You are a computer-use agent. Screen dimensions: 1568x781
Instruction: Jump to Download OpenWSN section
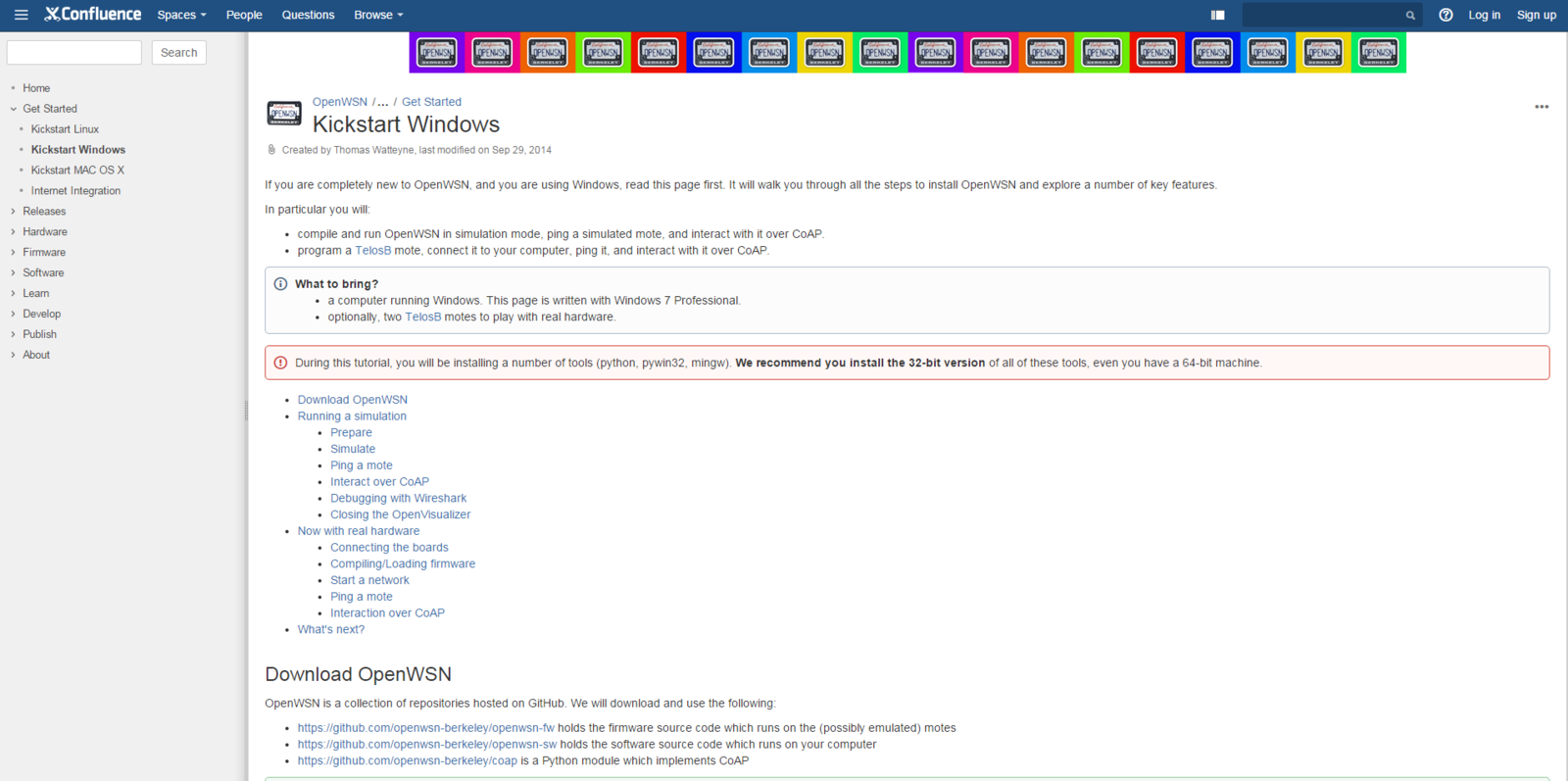click(353, 400)
